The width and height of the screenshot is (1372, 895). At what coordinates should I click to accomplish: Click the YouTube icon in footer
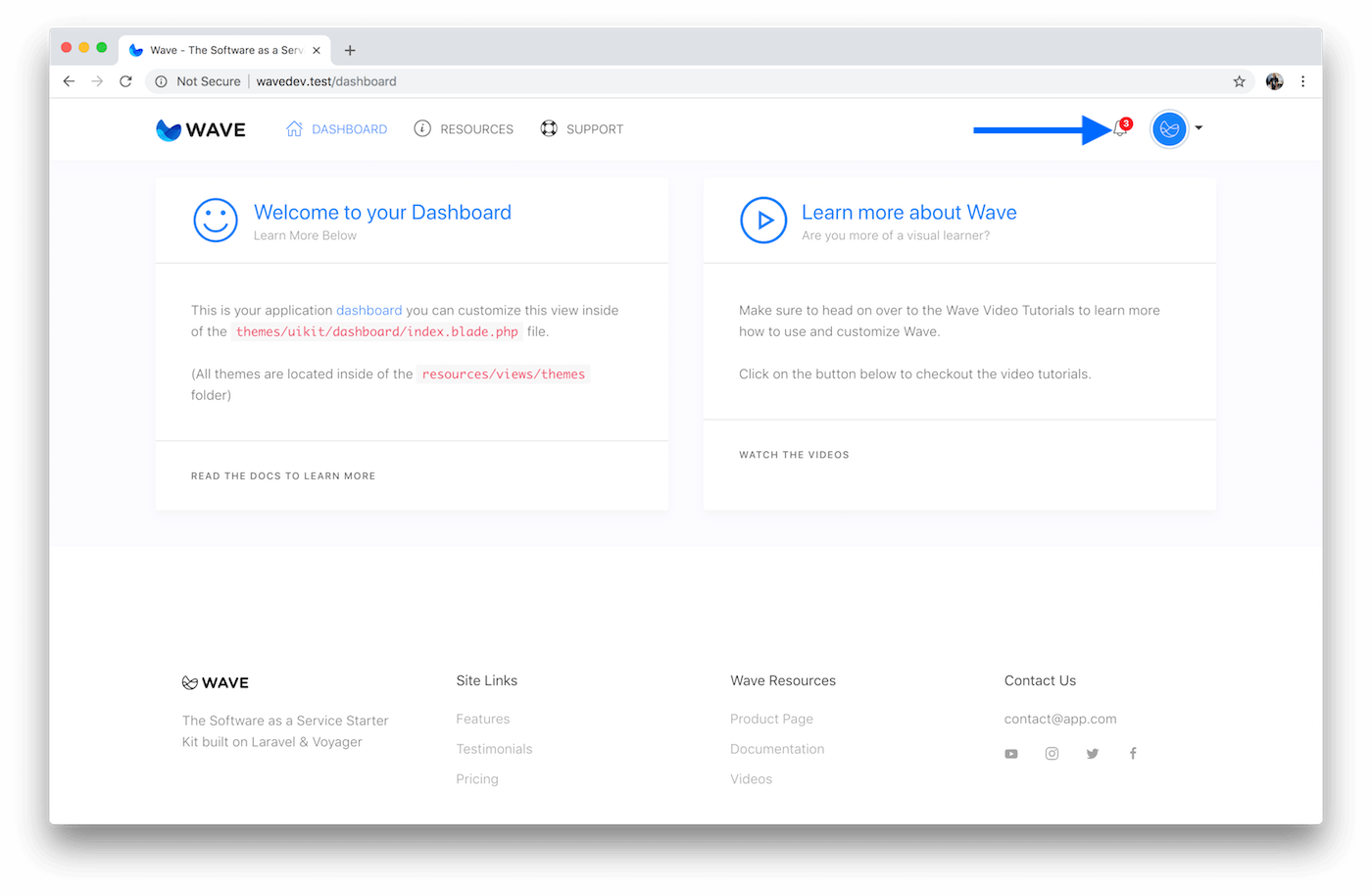coord(1011,754)
